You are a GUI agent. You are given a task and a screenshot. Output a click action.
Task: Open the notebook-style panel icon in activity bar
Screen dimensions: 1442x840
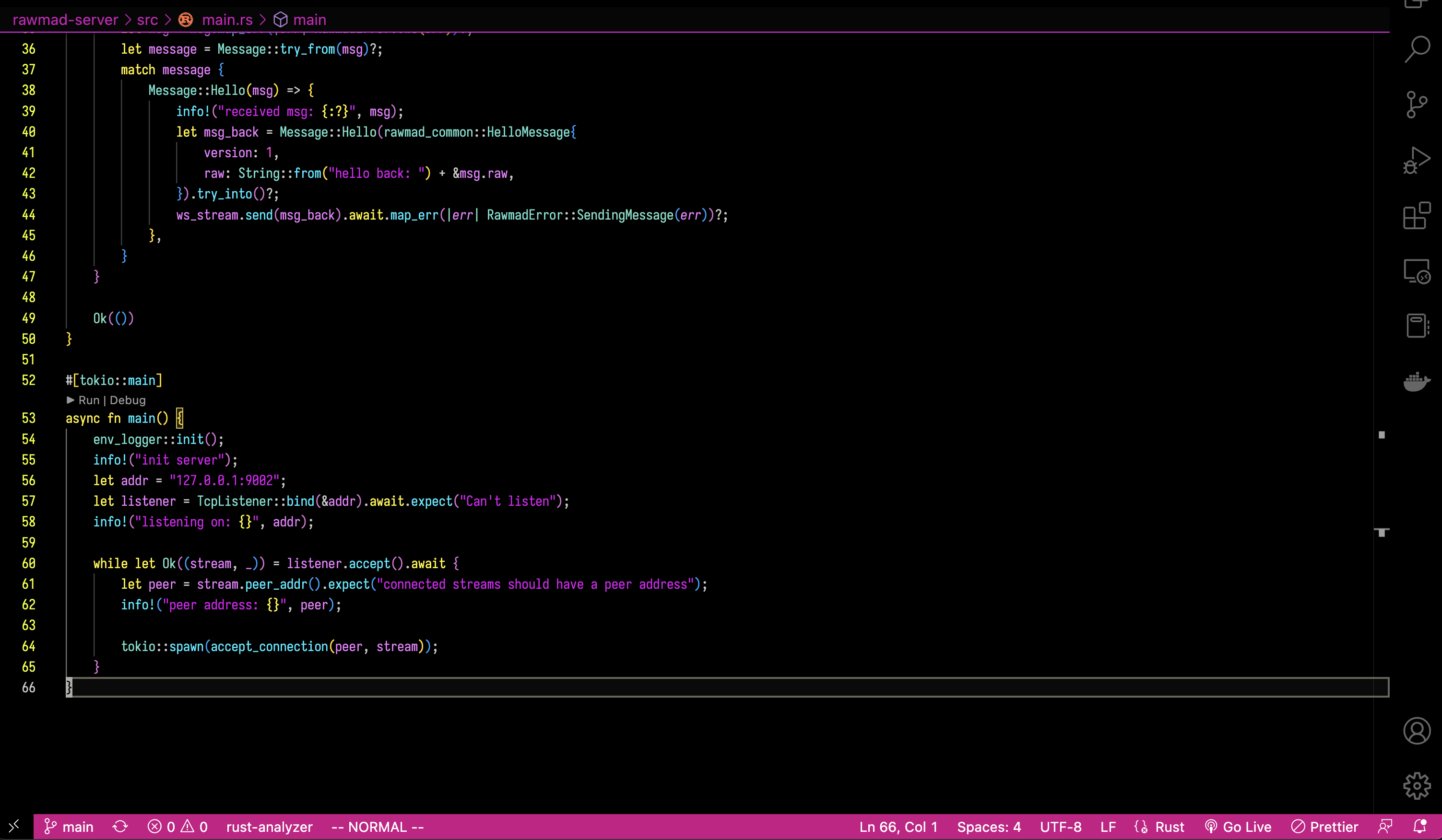pos(1417,327)
